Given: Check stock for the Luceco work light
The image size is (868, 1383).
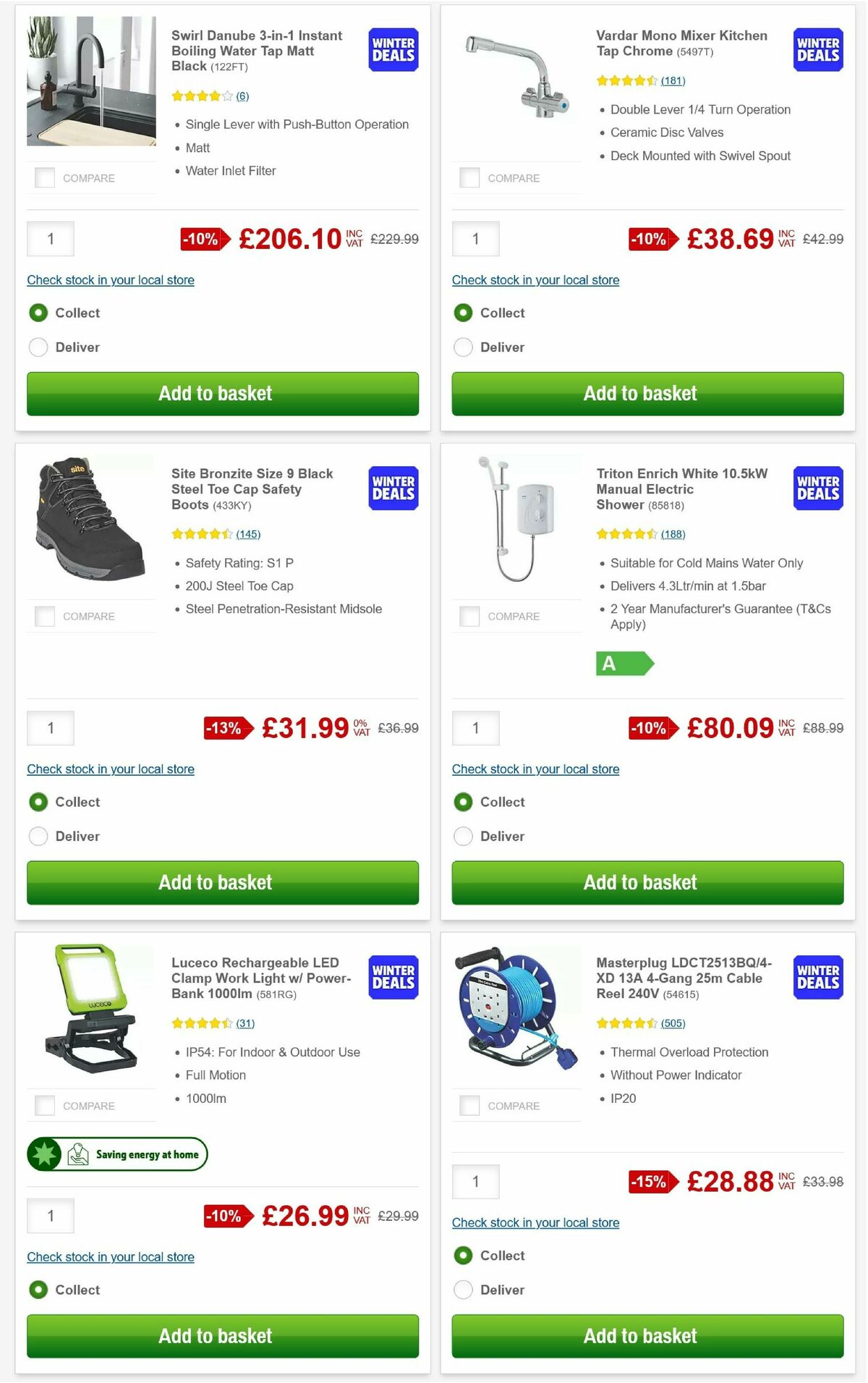Looking at the screenshot, I should tap(110, 1257).
